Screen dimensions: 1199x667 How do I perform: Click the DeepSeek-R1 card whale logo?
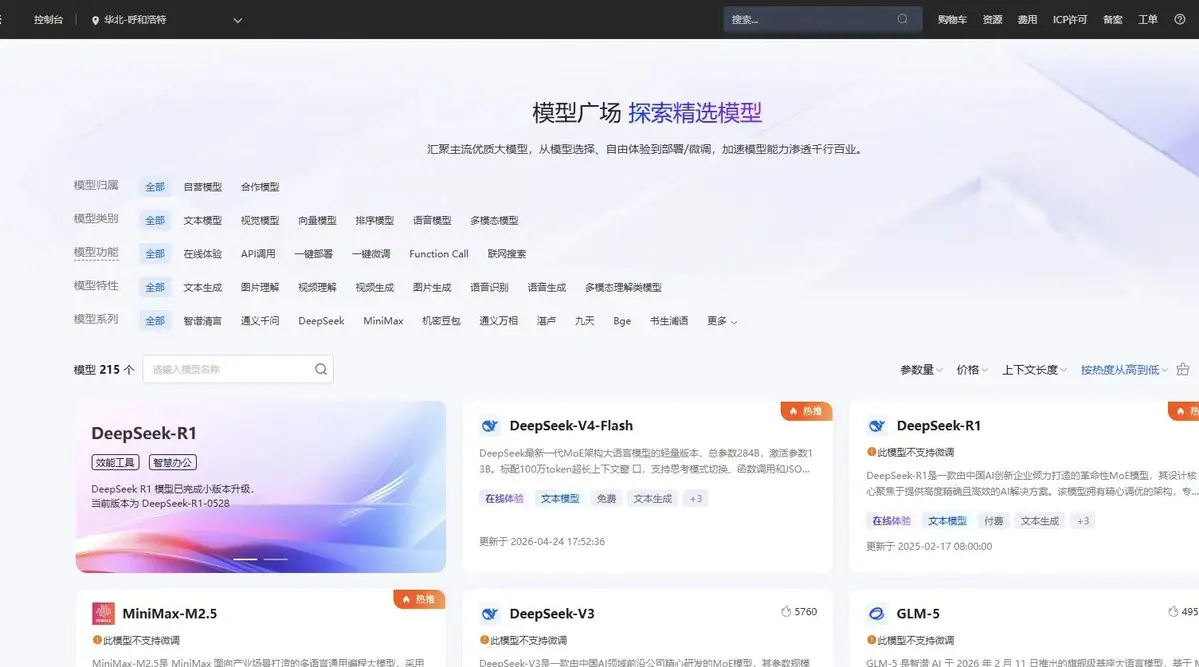click(x=877, y=425)
